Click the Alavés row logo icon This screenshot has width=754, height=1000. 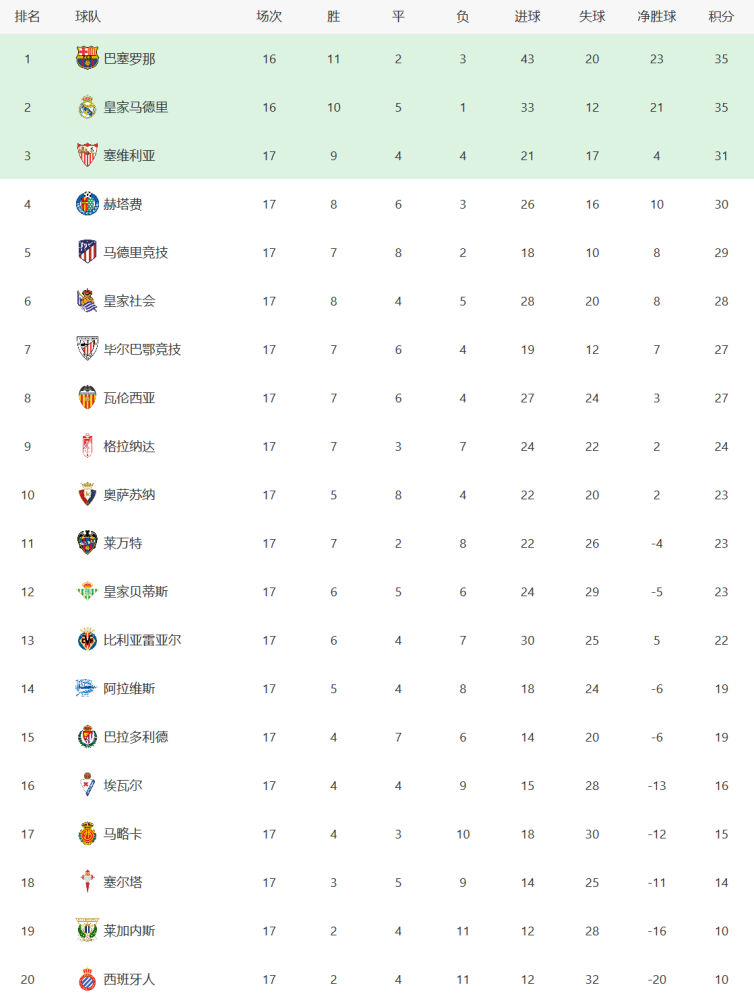(x=86, y=688)
